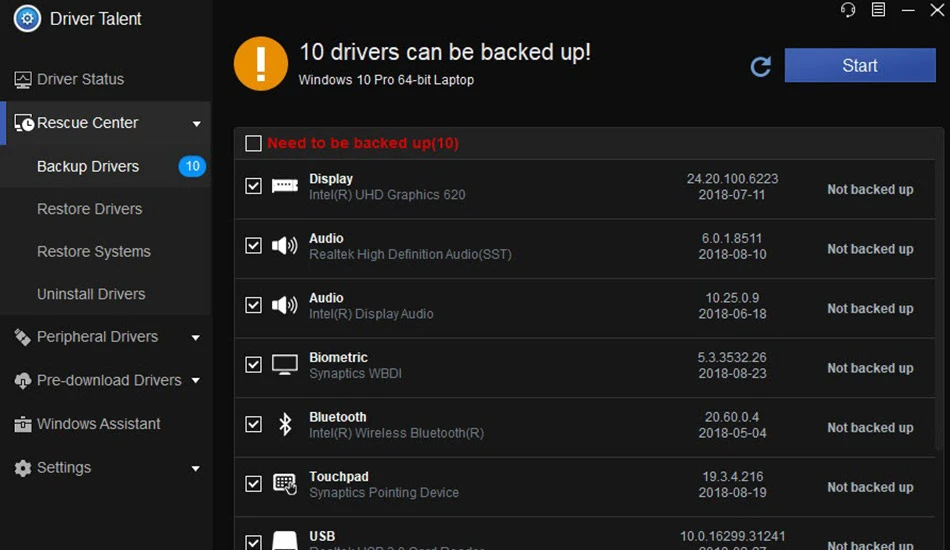Open the support headset icon

click(x=848, y=10)
